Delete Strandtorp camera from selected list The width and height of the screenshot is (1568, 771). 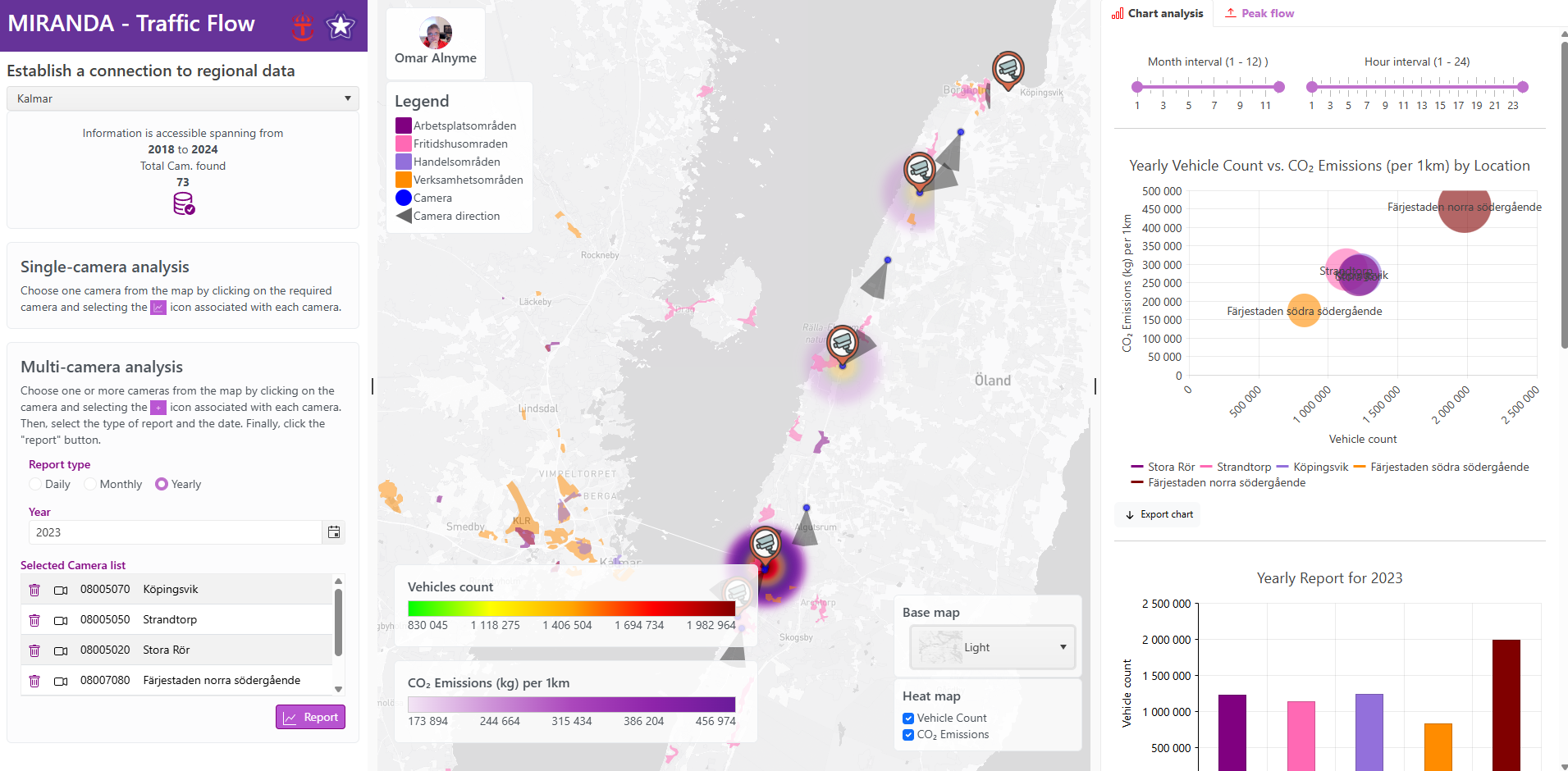[x=34, y=620]
